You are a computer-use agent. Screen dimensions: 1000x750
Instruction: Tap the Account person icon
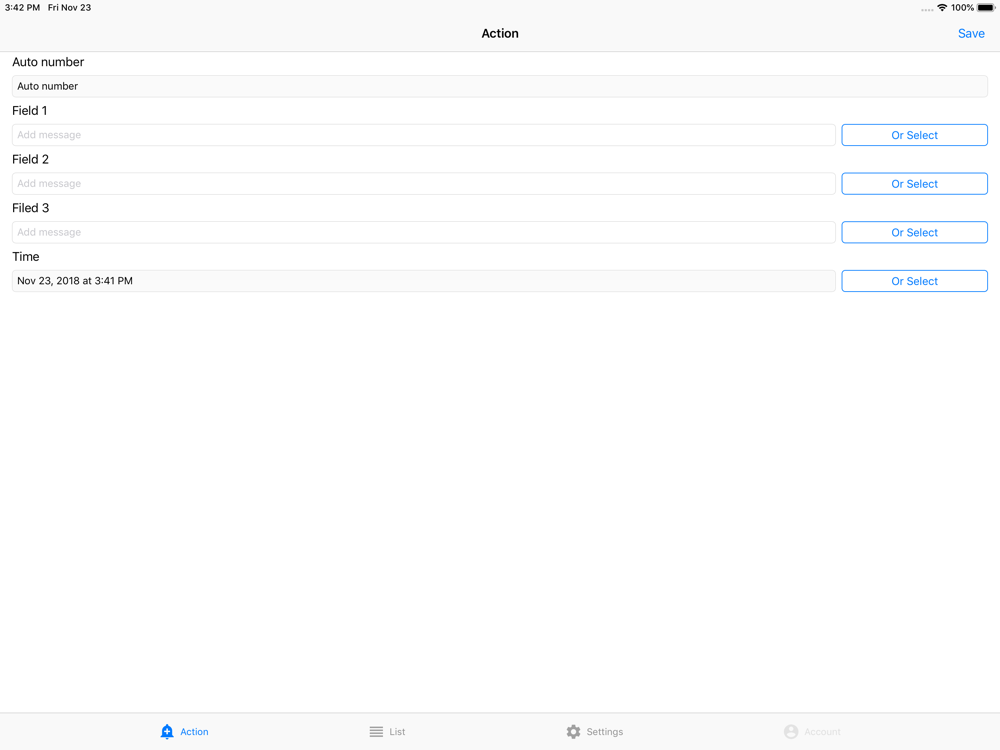(x=791, y=732)
